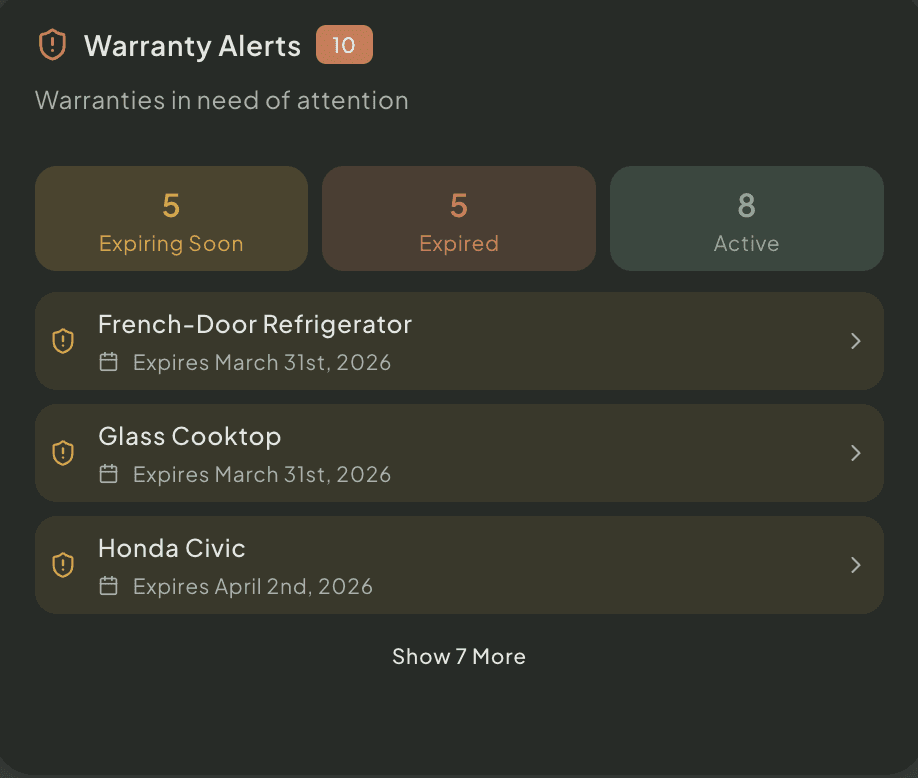Select the Active filter card
This screenshot has width=918, height=778.
tap(746, 218)
